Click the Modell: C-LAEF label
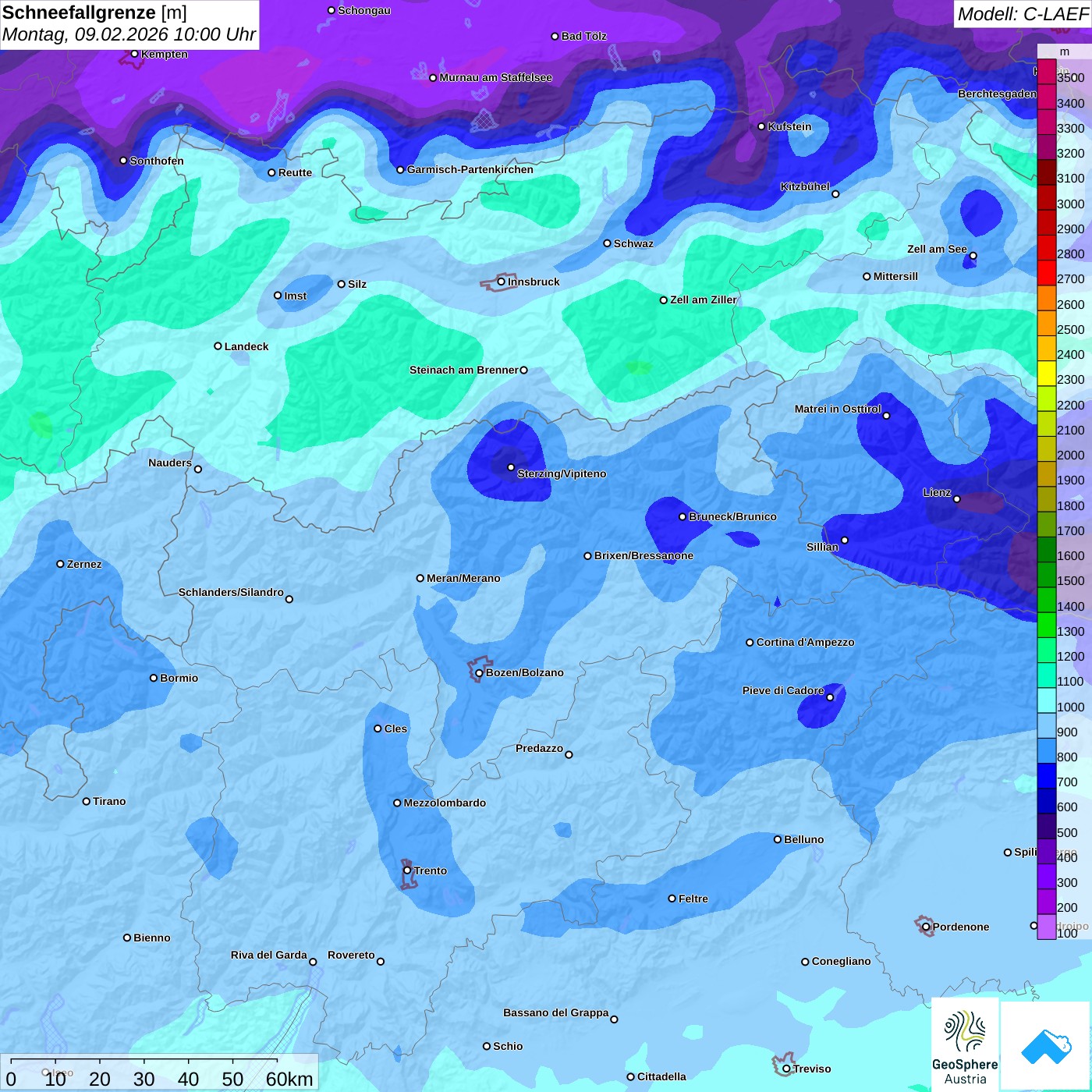Viewport: 1092px width, 1092px height. (x=1023, y=14)
